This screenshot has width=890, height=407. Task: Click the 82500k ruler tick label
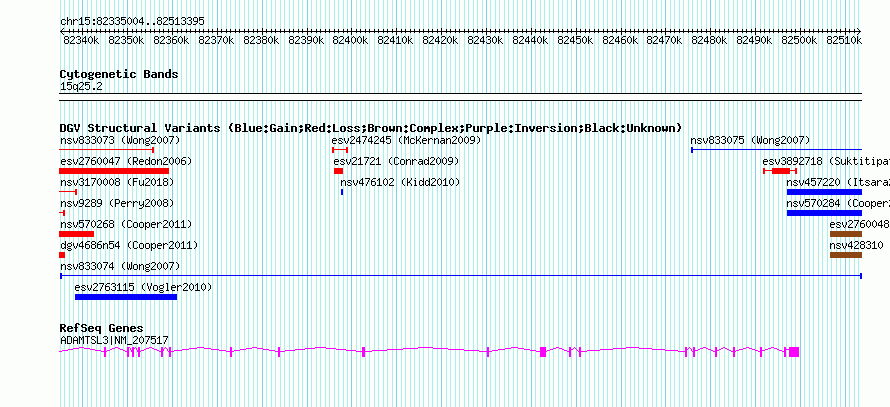[800, 40]
